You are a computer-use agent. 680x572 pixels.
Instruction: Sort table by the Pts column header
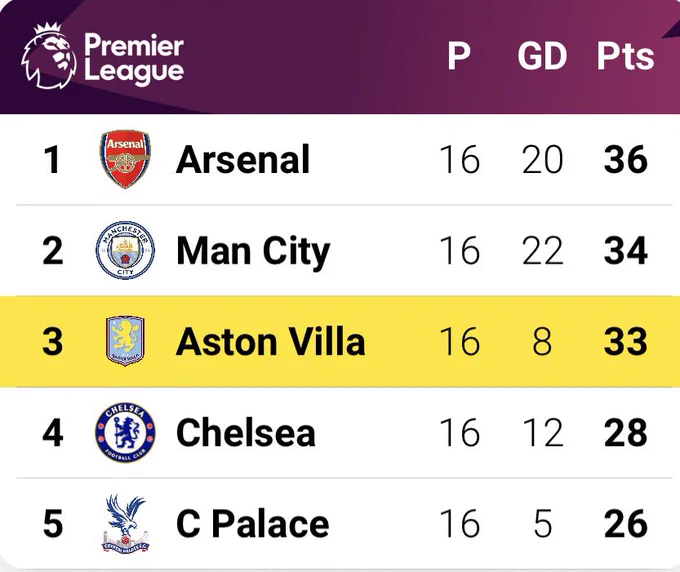pyautogui.click(x=625, y=56)
